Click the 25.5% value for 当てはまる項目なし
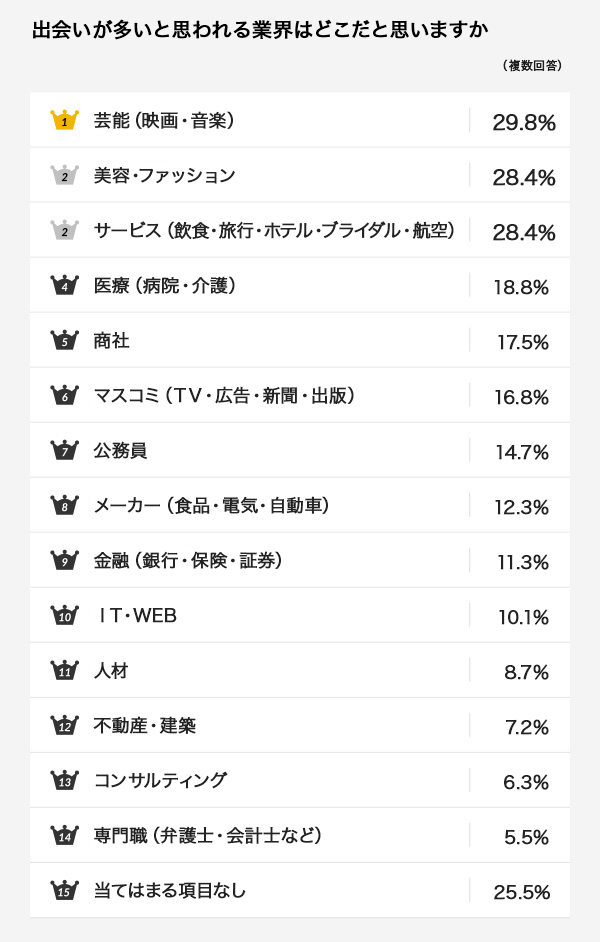This screenshot has height=942, width=600. (x=521, y=892)
